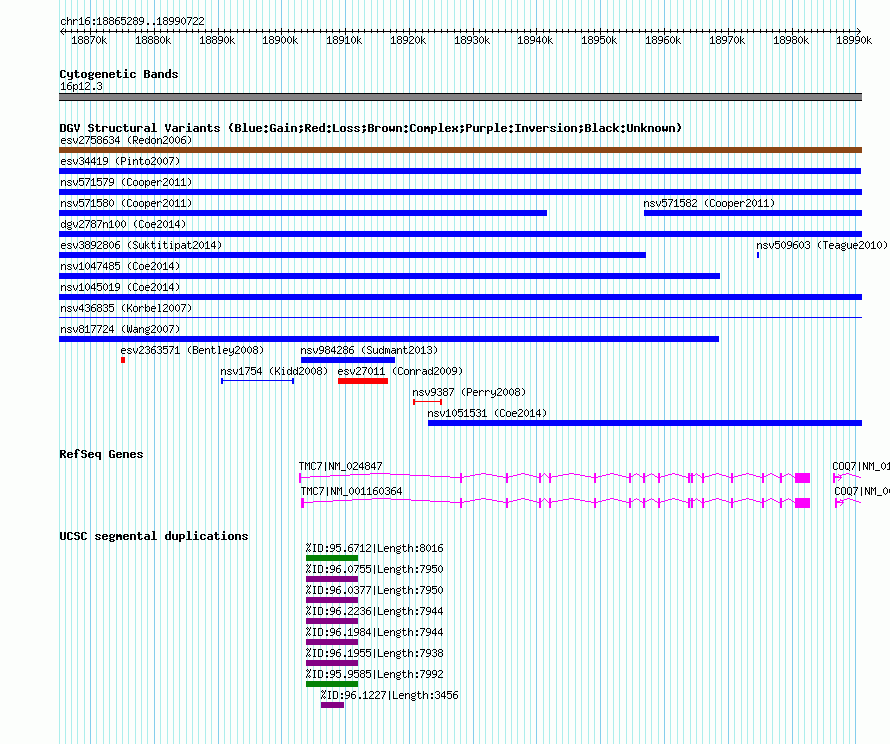
Task: Click the nsv571582 (Cooper2011) variant label
Action: tap(709, 203)
